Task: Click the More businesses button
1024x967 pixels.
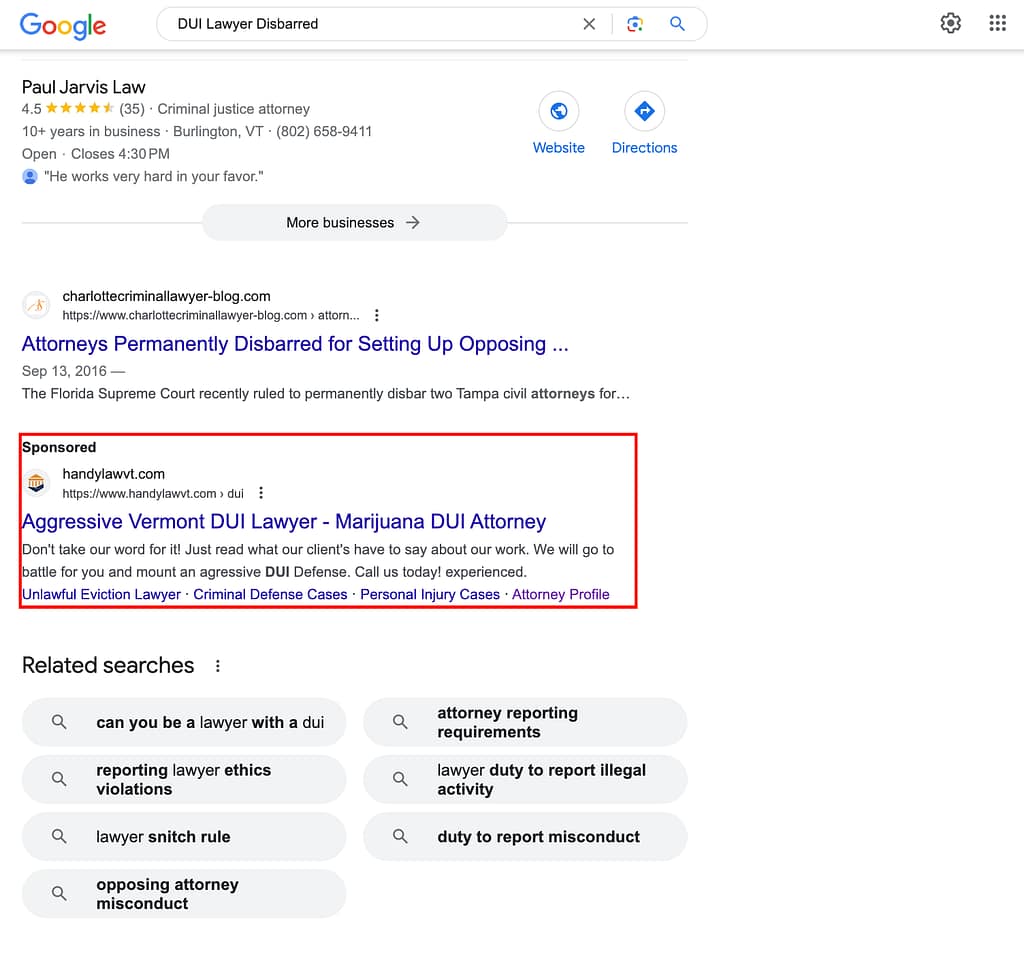Action: click(355, 223)
